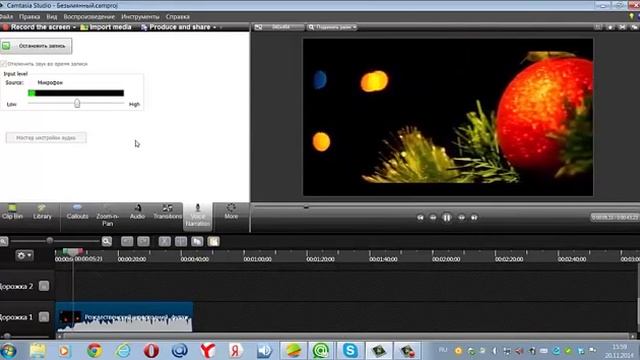Open the Инструменты menu
The height and width of the screenshot is (360, 640).
(x=140, y=17)
